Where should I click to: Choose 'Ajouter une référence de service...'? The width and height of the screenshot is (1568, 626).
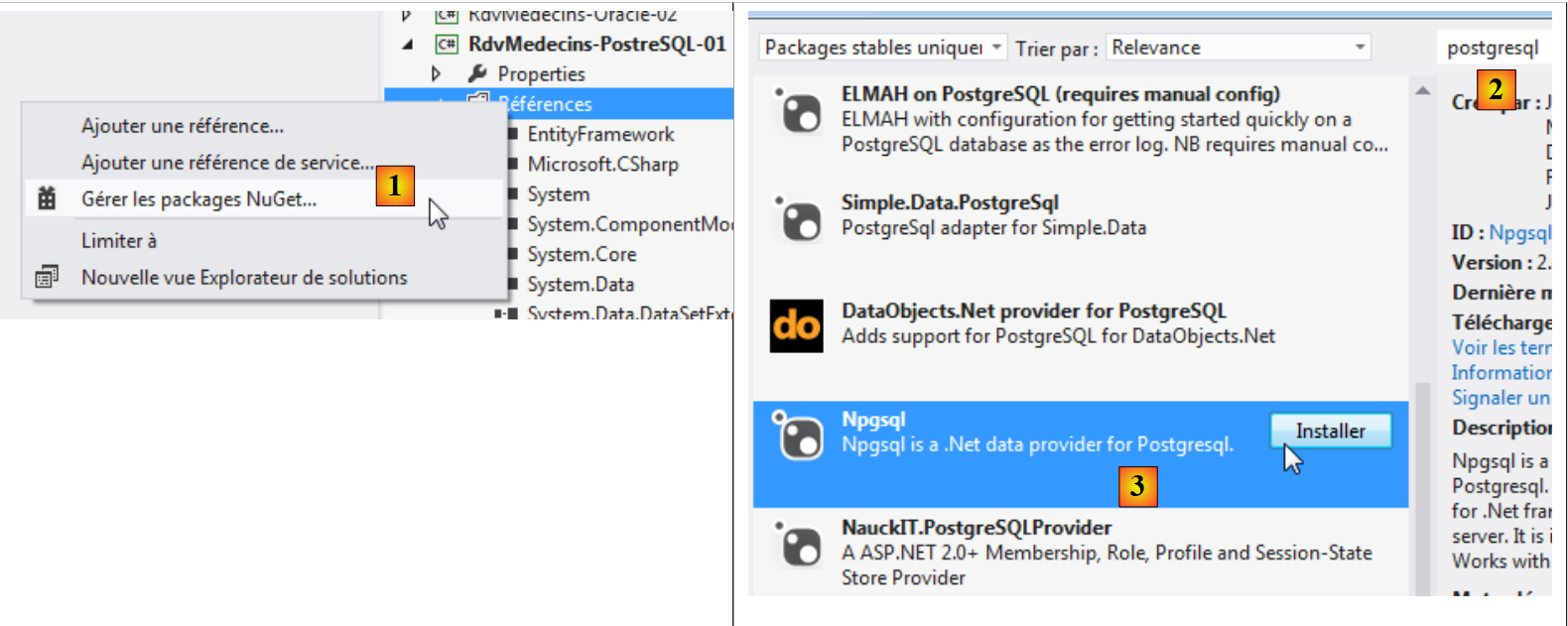tap(227, 162)
